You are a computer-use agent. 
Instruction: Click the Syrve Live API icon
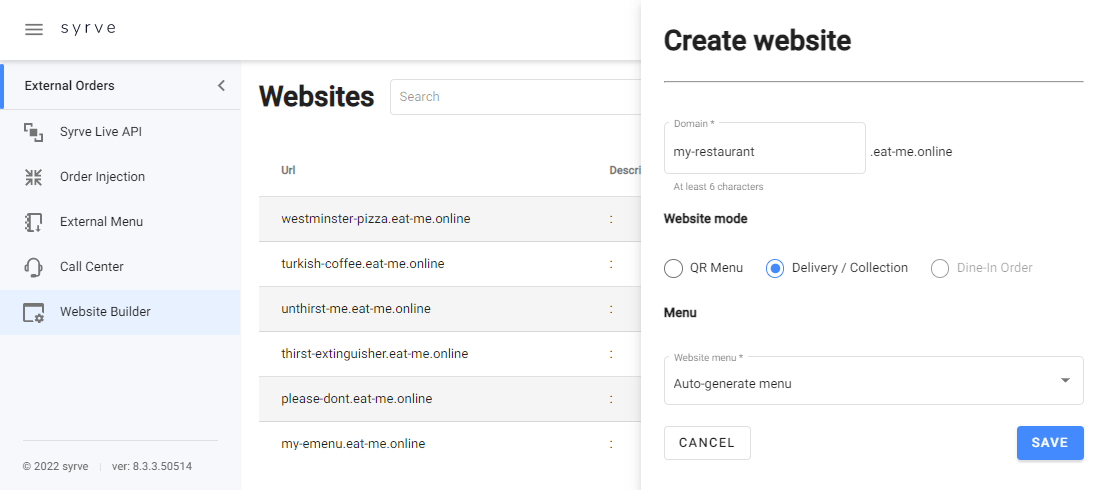coord(34,132)
